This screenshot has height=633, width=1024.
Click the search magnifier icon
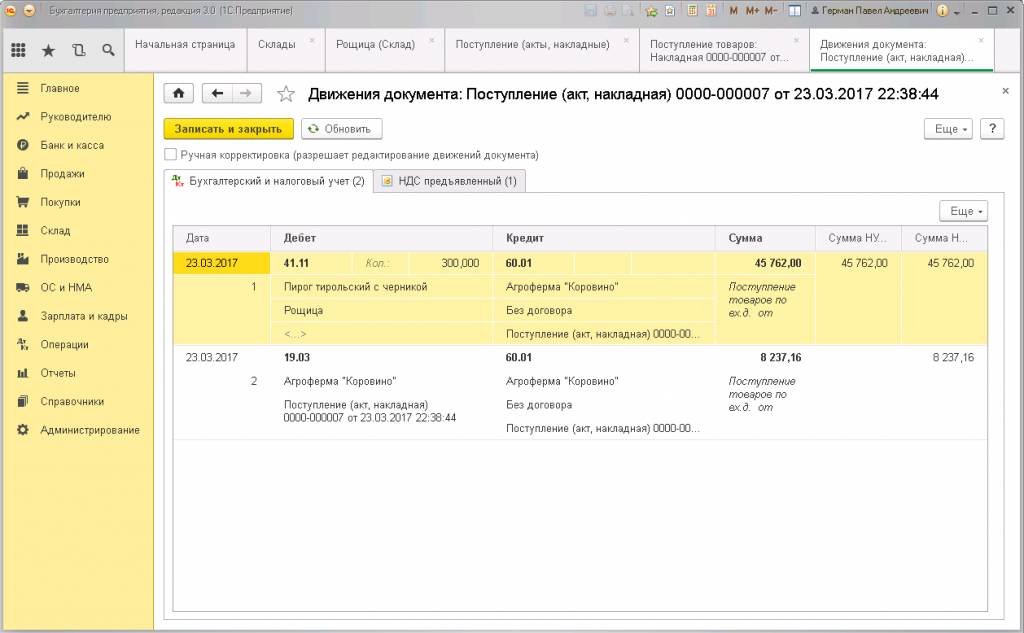(x=108, y=50)
